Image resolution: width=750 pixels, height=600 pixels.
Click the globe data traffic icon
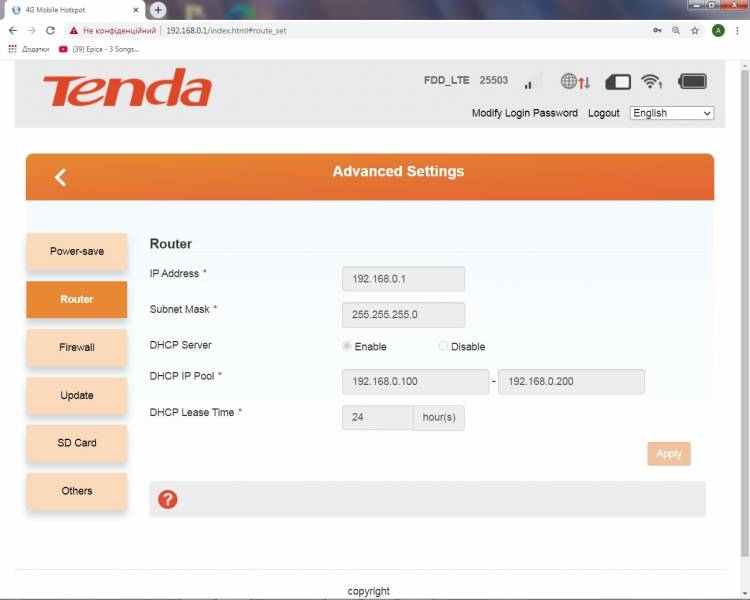click(x=575, y=81)
